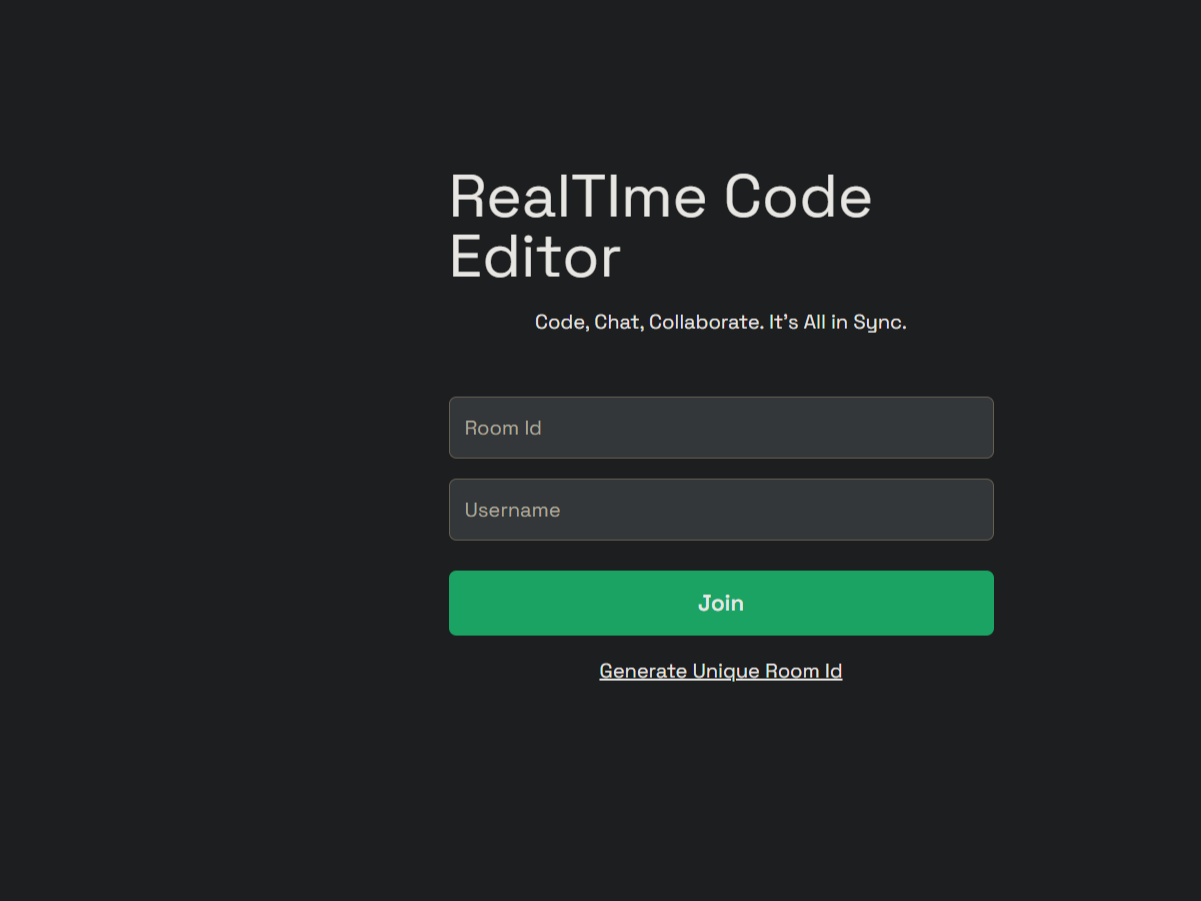This screenshot has width=1201, height=901.
Task: Tap the Username placeholder text
Action: 512,509
